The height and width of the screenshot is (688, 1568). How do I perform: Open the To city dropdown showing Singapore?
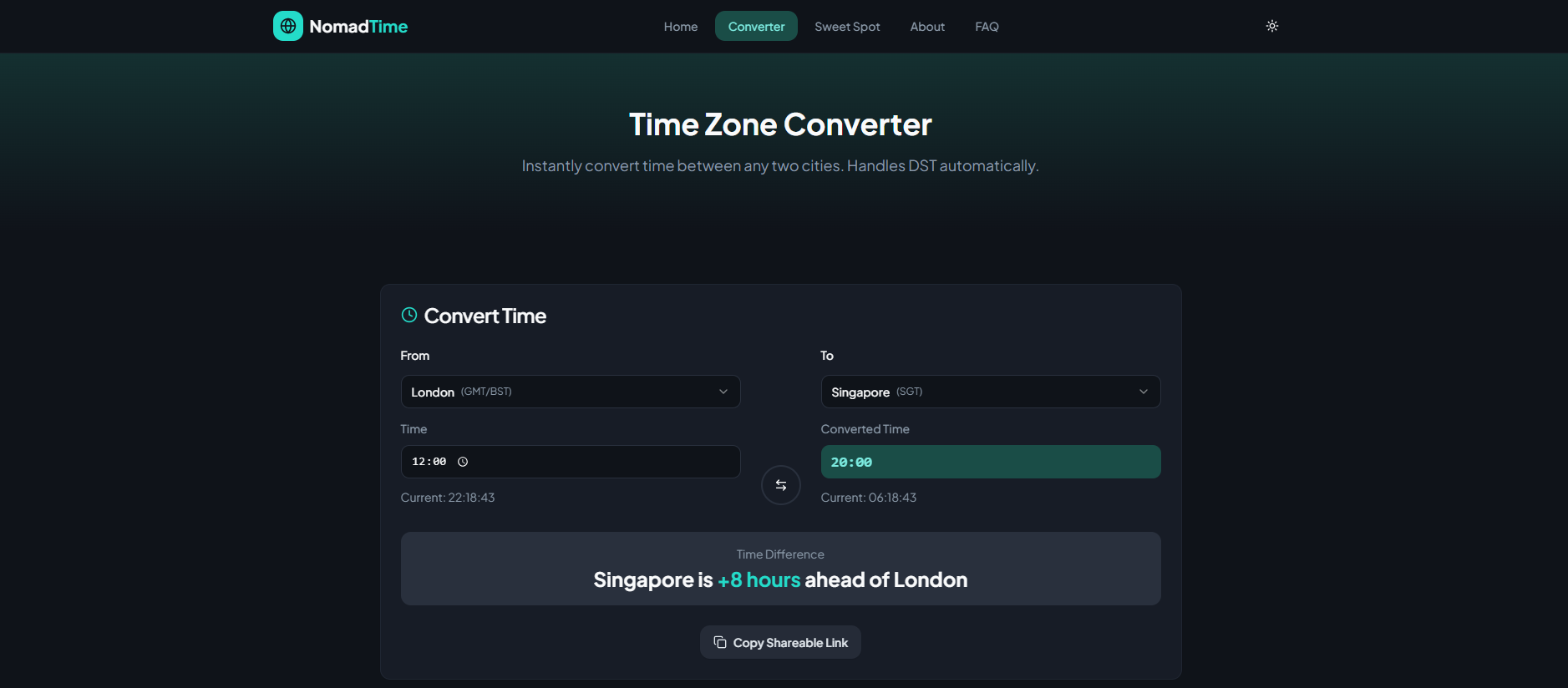point(991,392)
